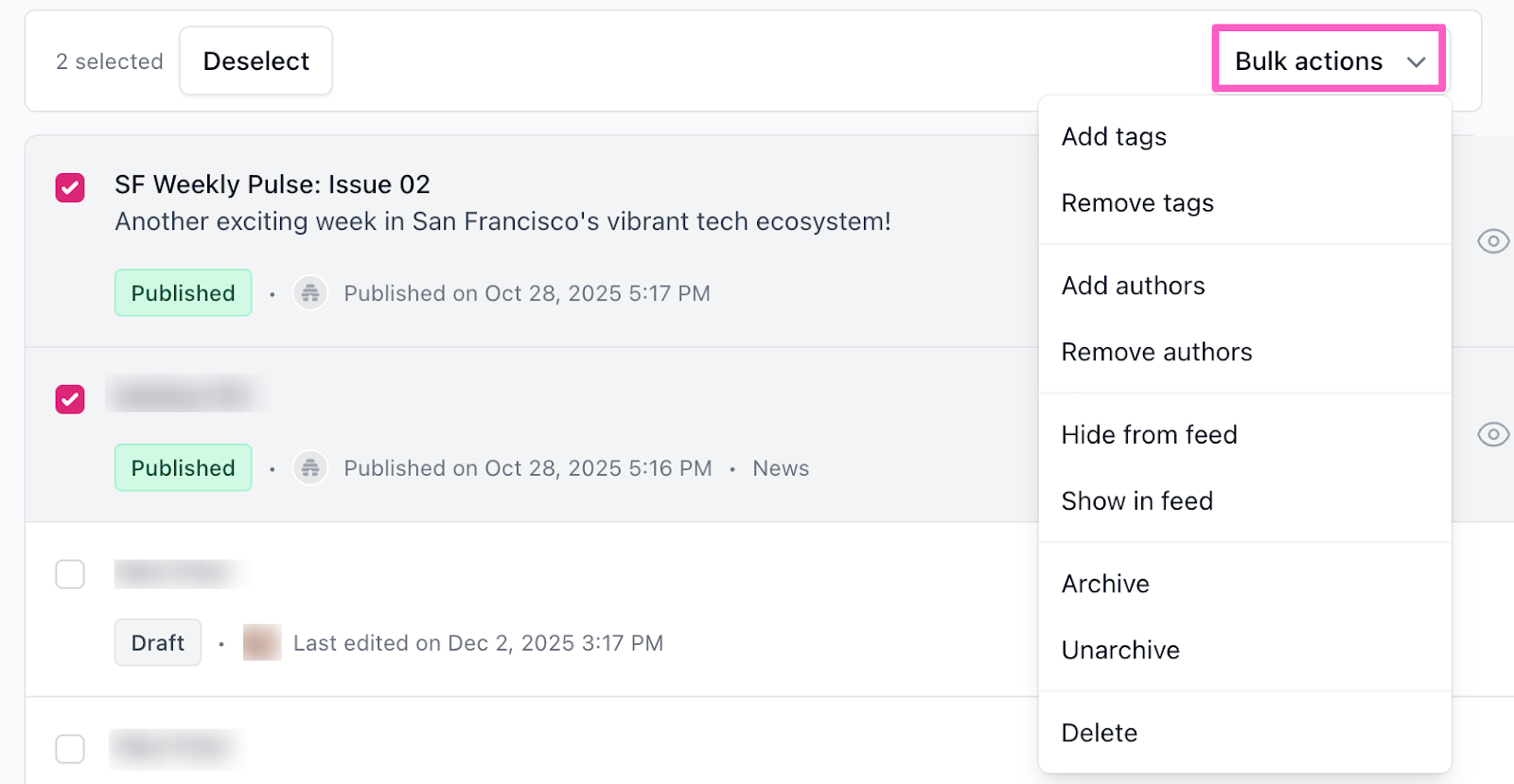
Task: Click the Deselect button
Action: 255,61
